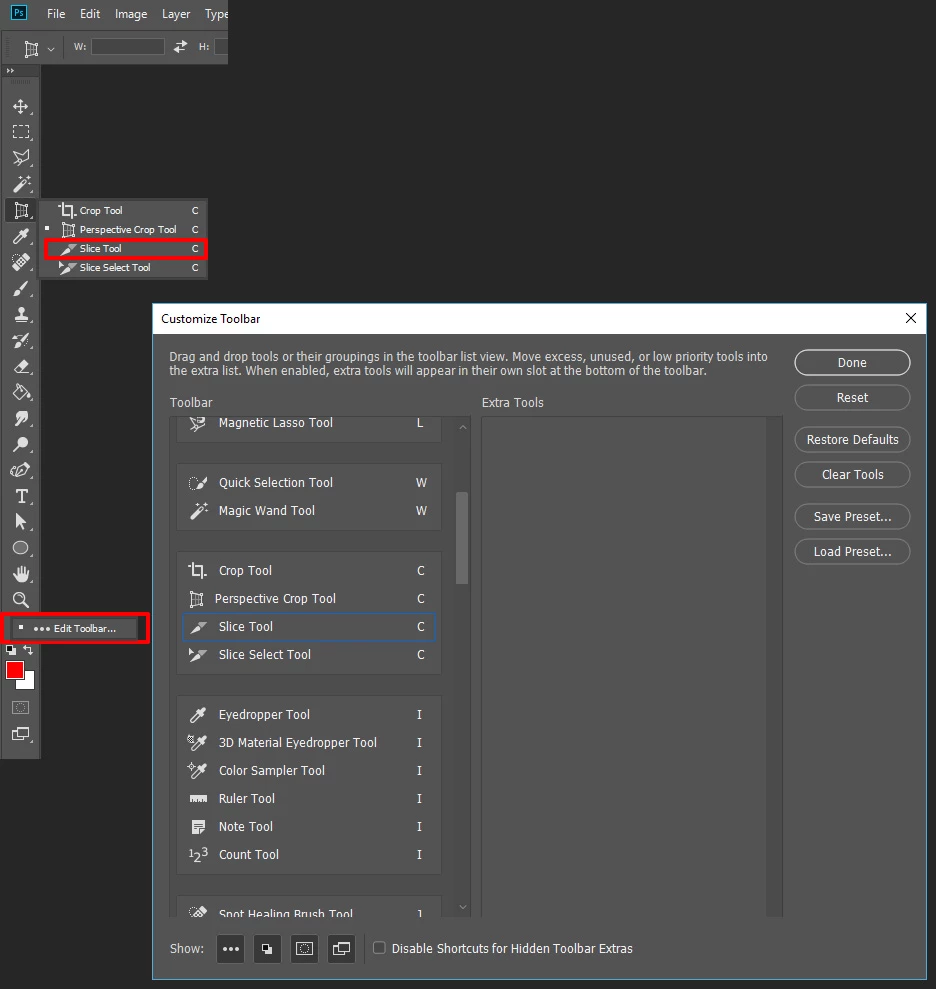Open the Image menu
This screenshot has width=936, height=989.
point(131,13)
